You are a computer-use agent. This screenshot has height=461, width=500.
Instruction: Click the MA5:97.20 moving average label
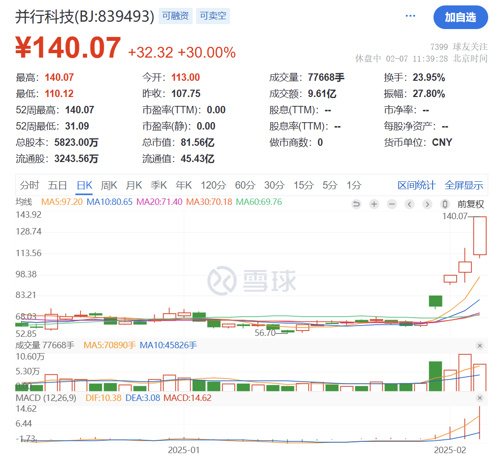(62, 202)
